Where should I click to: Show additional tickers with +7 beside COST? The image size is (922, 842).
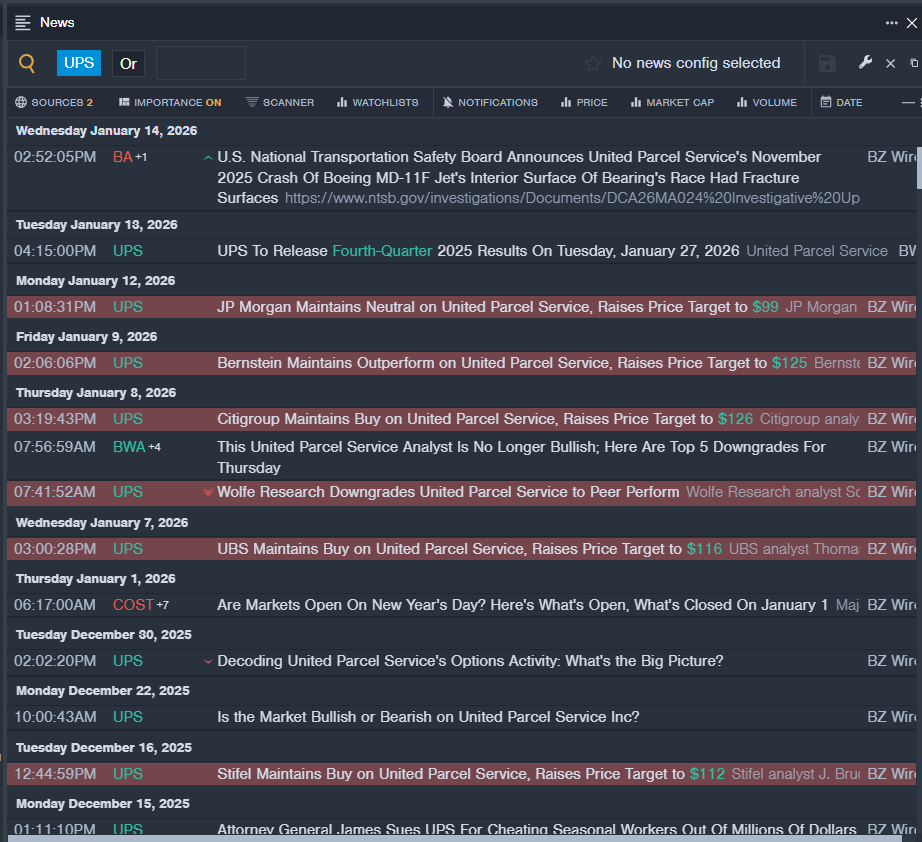pos(162,605)
